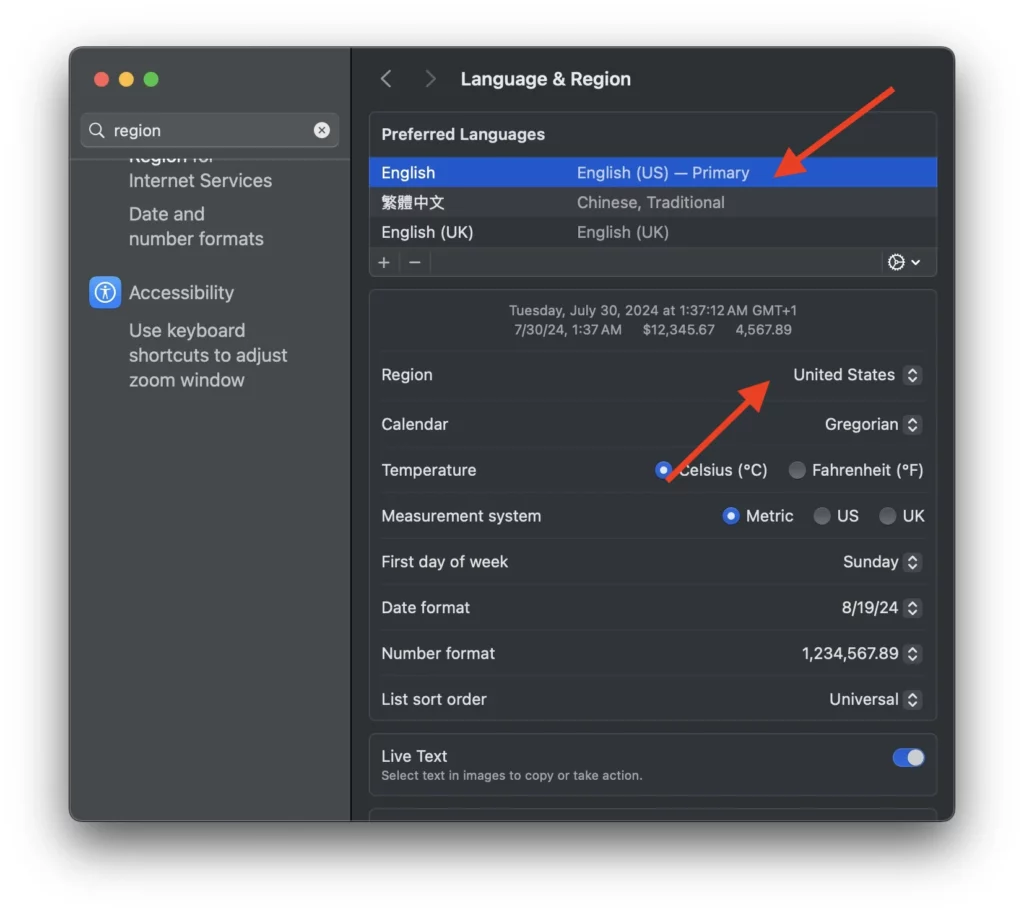The image size is (1024, 913).
Task: Select English (UK) language row
Action: (x=653, y=232)
